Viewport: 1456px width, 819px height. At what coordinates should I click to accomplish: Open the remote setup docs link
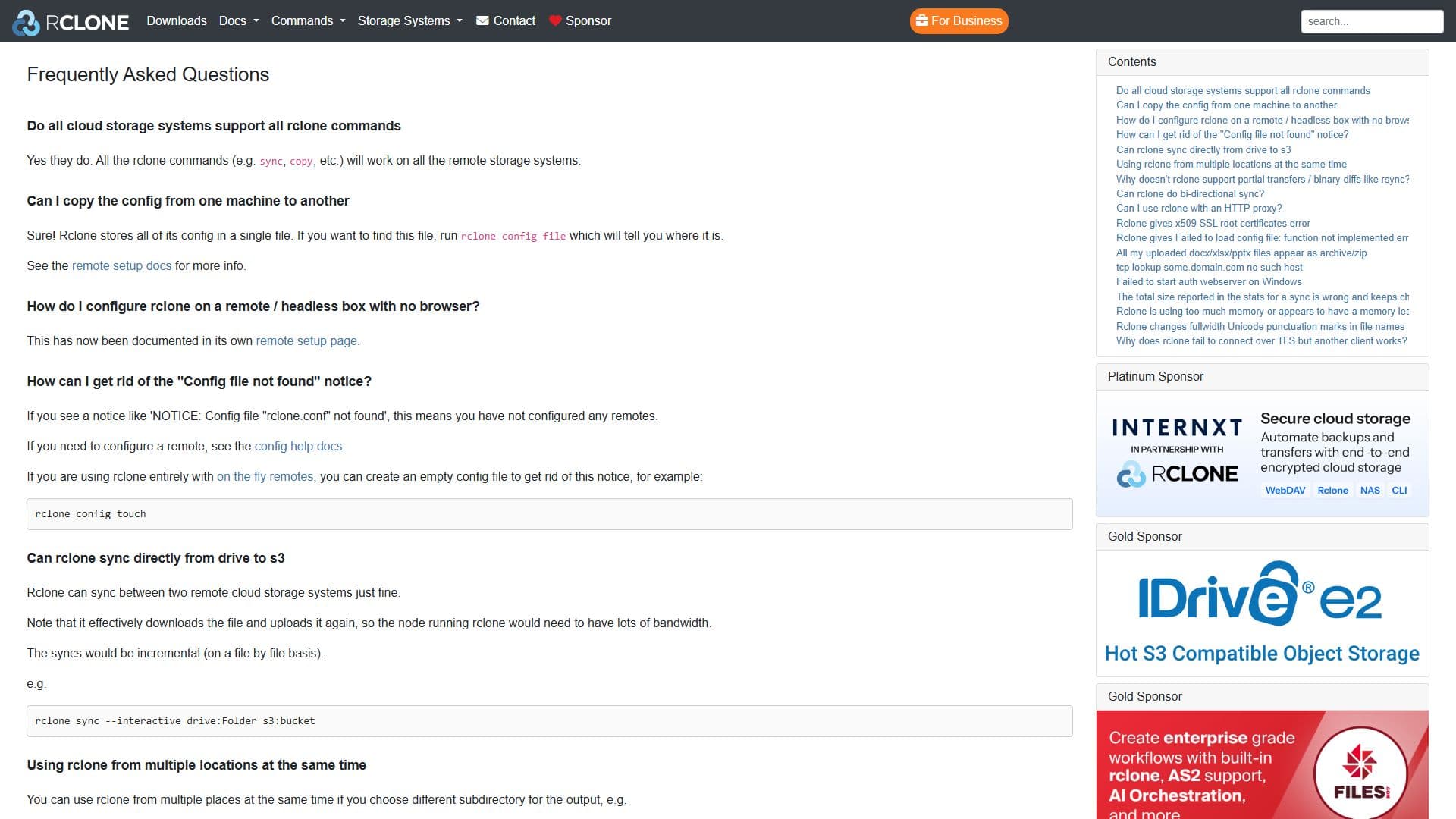[121, 266]
